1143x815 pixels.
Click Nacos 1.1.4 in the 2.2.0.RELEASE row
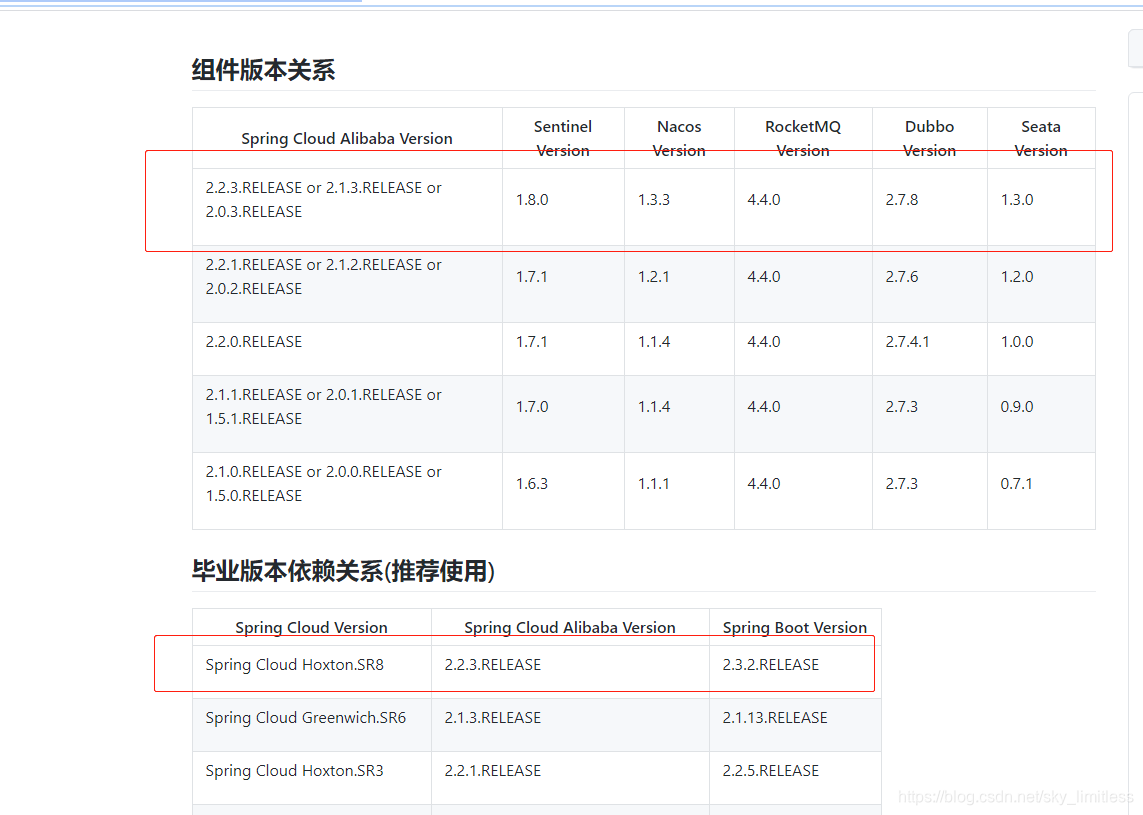[654, 342]
